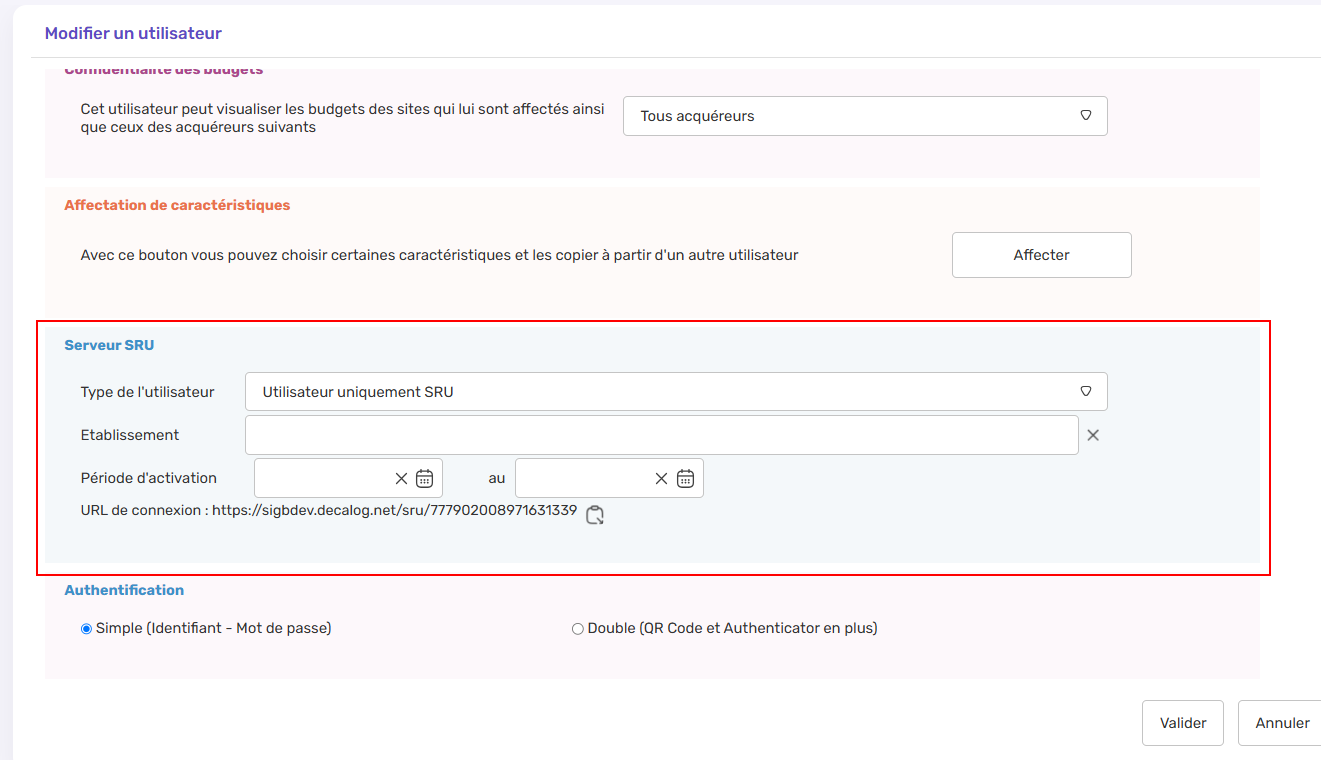The image size is (1321, 760).
Task: Confirm changes with the Valider button
Action: [x=1182, y=723]
